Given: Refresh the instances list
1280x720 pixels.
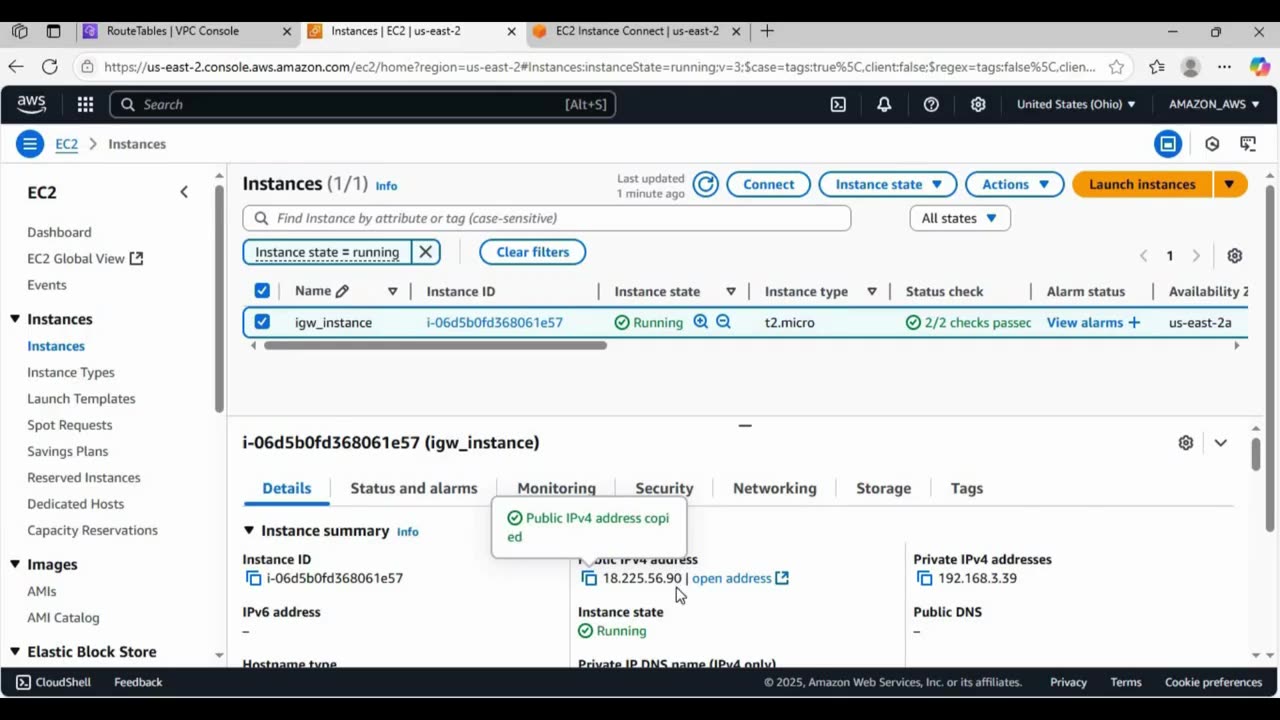Looking at the screenshot, I should pos(706,184).
